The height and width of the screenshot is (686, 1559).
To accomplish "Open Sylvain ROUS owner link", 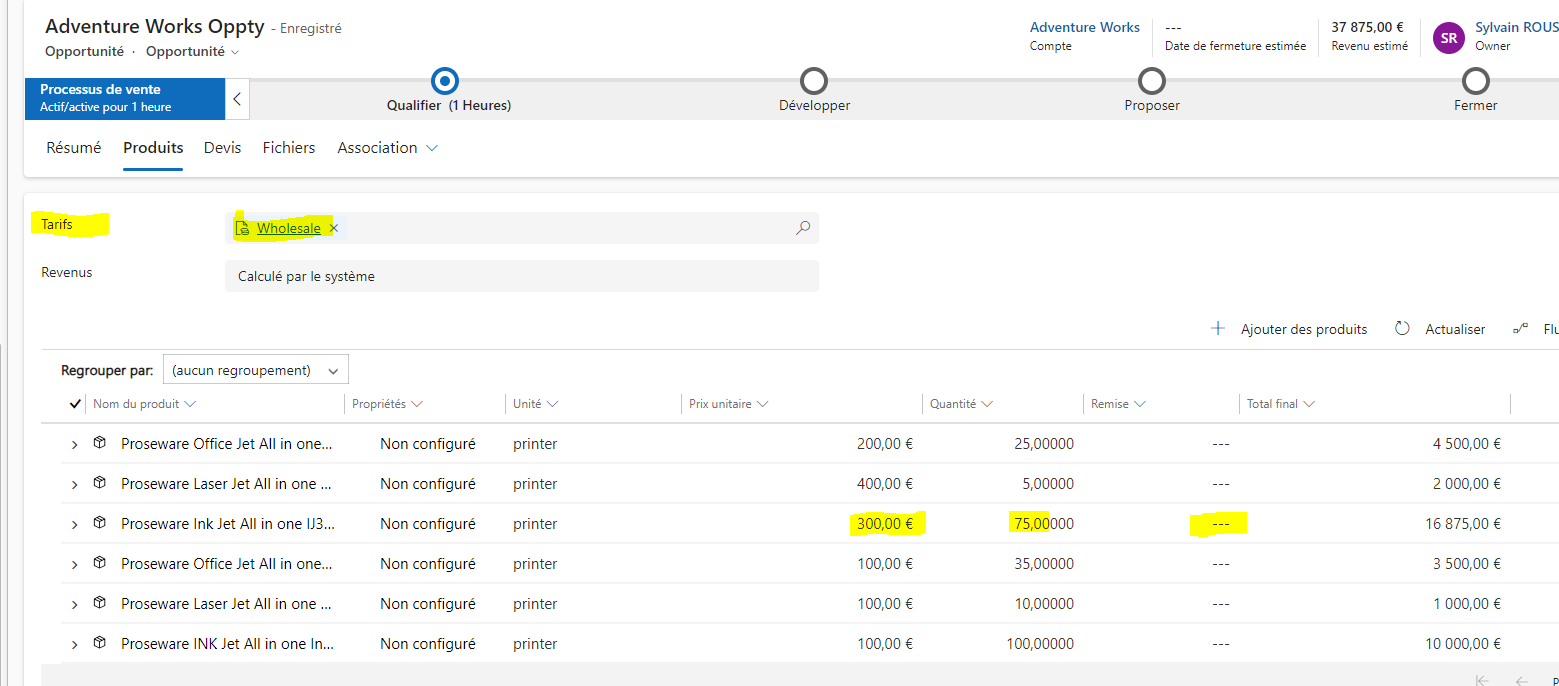I will tap(1517, 27).
